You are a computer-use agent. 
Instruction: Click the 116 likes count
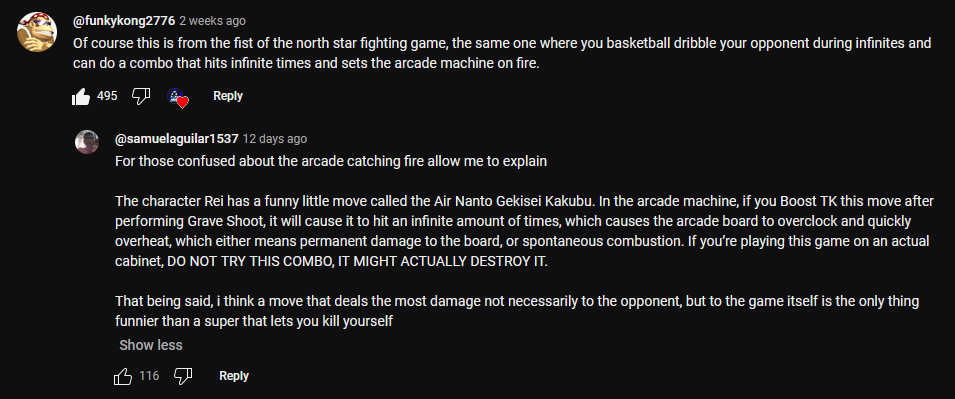pos(149,376)
